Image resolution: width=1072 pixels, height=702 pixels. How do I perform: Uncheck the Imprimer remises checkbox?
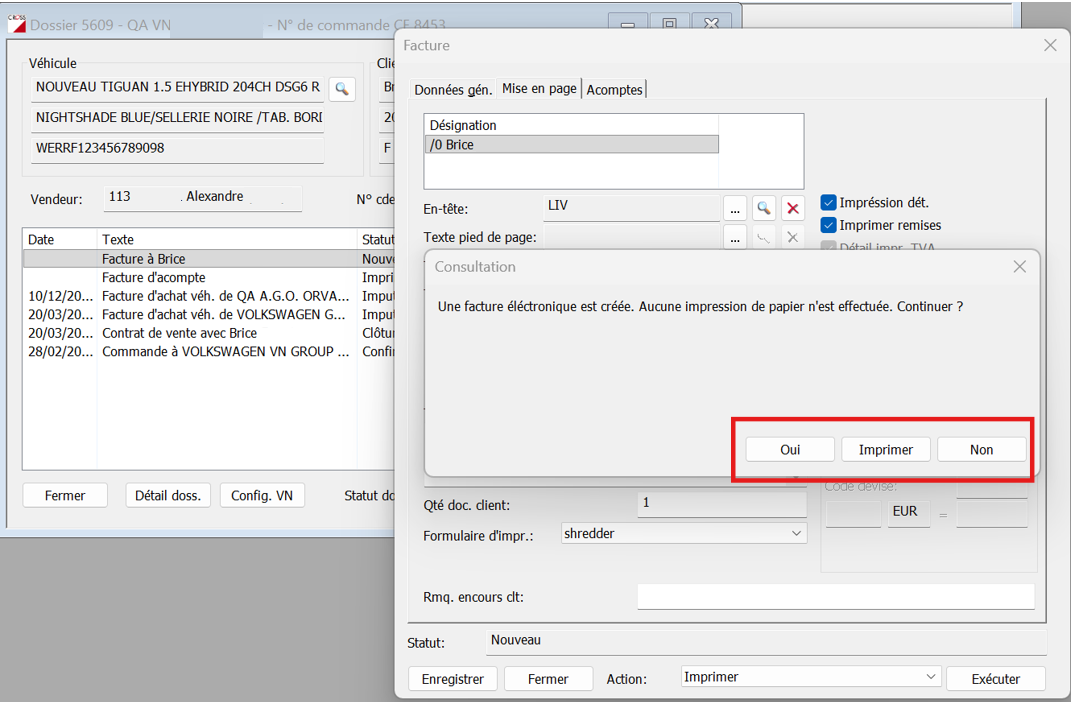tap(828, 225)
